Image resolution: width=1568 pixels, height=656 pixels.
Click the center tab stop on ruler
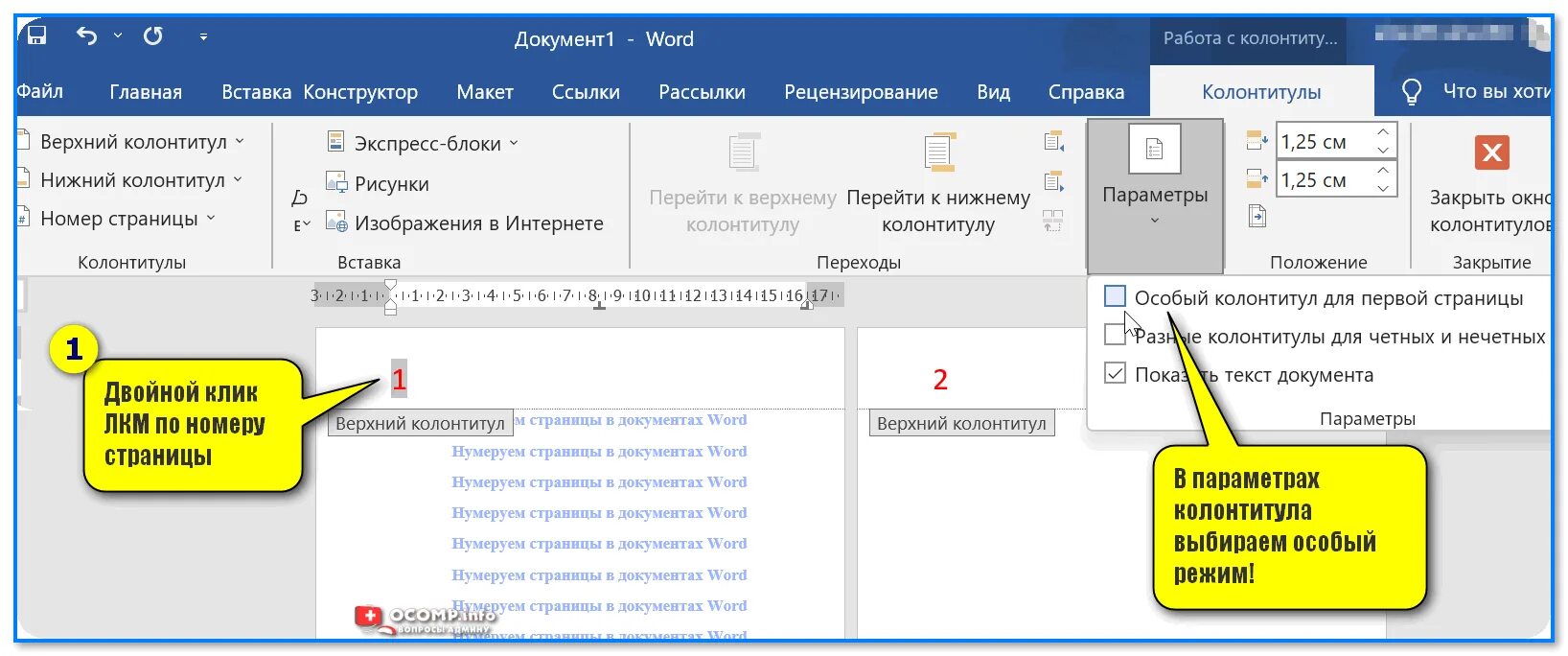599,306
